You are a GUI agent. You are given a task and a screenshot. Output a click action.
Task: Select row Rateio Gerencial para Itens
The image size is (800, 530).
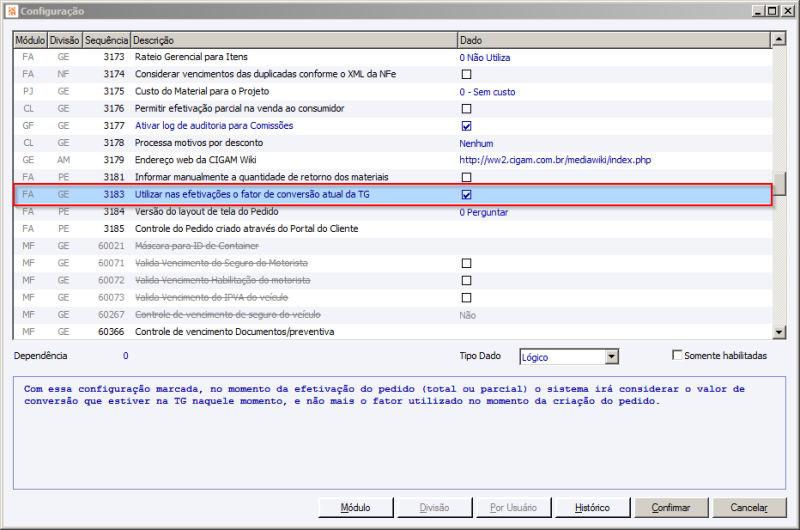click(x=392, y=57)
